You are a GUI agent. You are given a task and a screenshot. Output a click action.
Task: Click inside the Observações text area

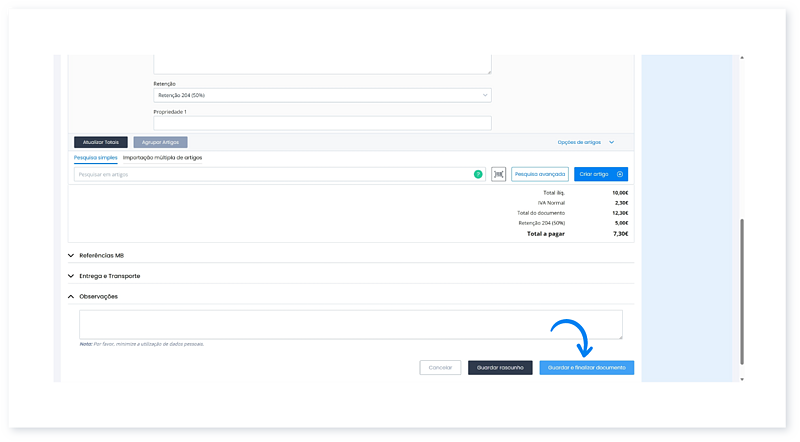coord(350,324)
